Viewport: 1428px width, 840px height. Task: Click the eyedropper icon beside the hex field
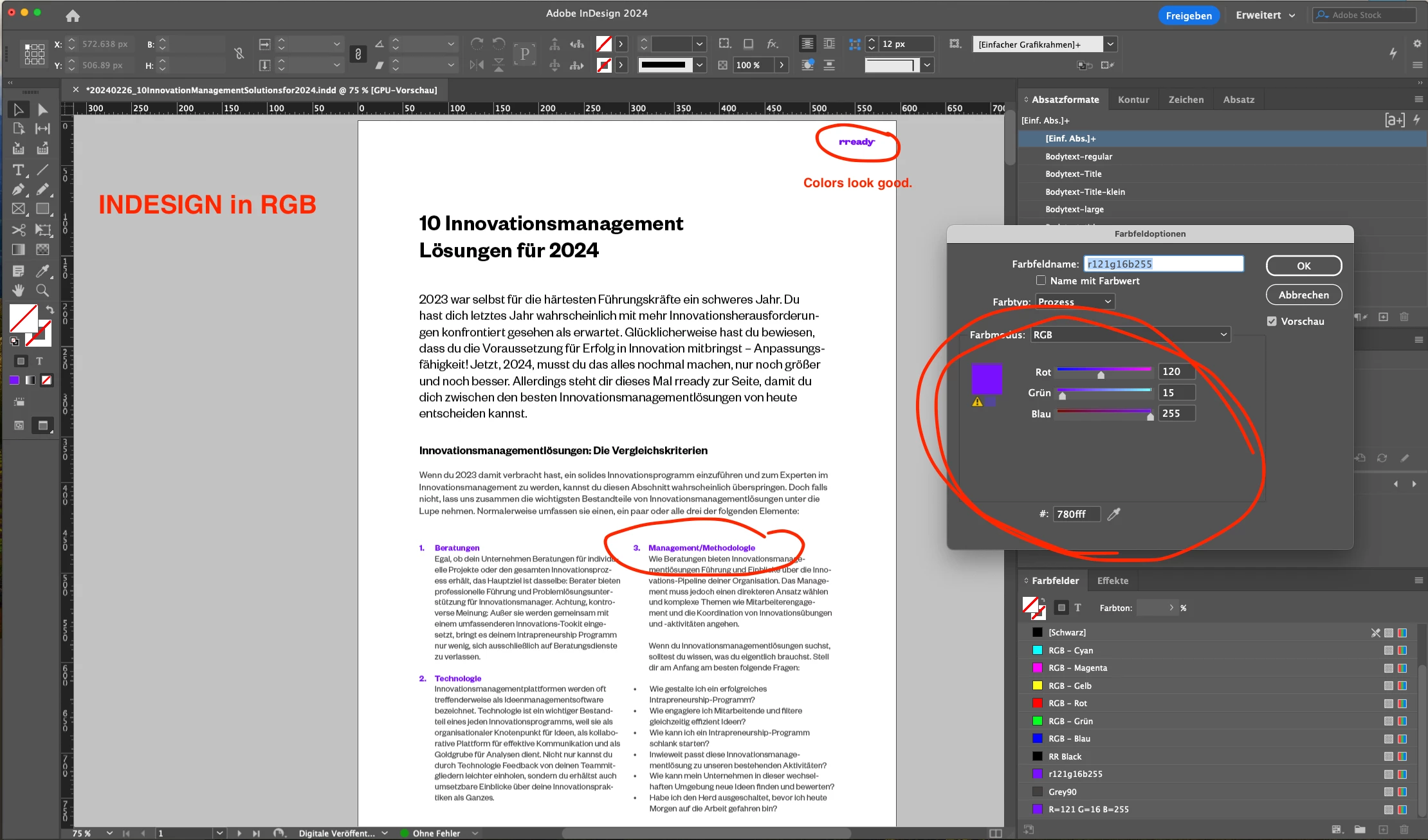click(1113, 514)
